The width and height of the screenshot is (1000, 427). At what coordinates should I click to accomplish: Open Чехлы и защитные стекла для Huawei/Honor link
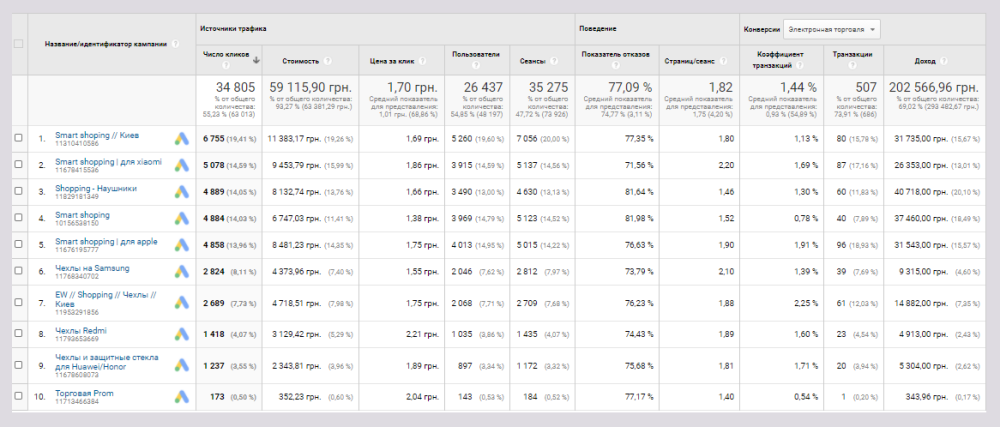[105, 361]
